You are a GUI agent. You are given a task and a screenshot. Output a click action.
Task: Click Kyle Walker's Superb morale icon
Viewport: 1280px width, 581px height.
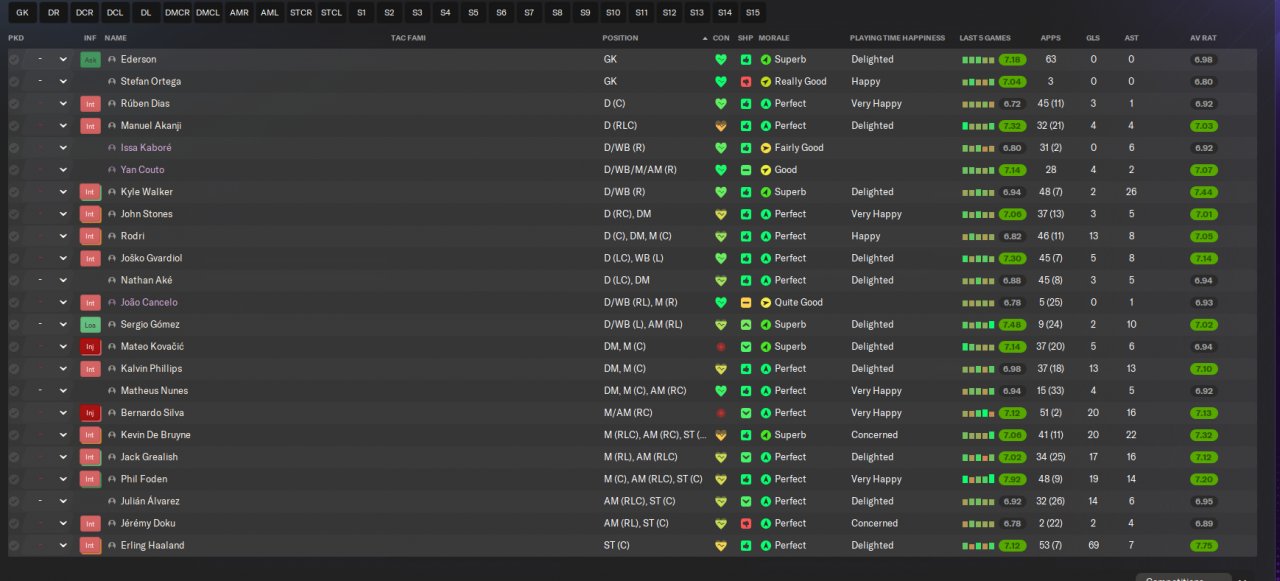(x=766, y=191)
